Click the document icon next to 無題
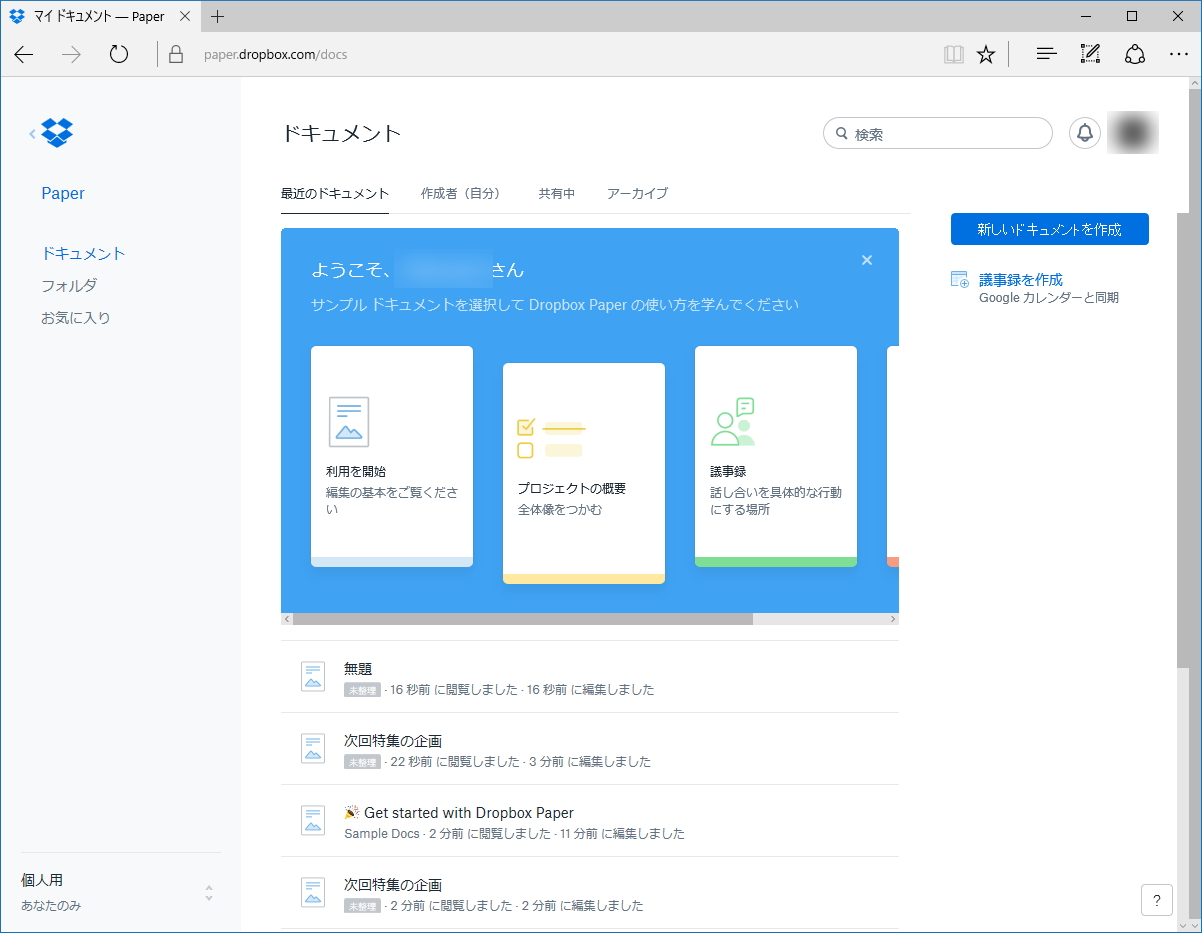The image size is (1202, 933). (312, 676)
